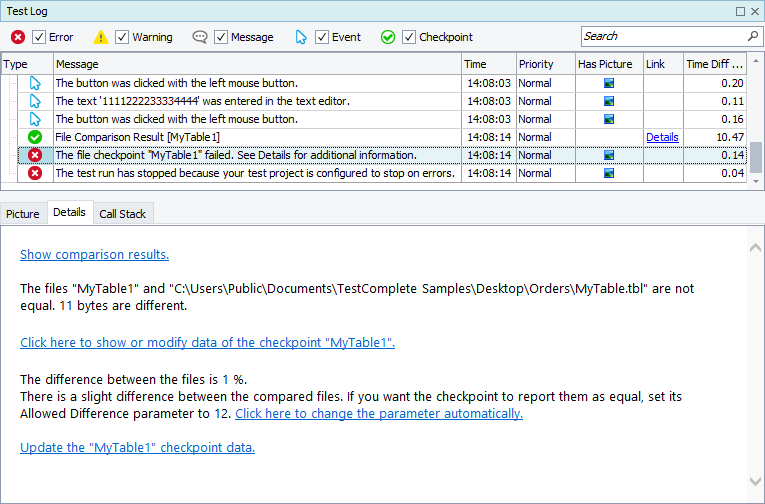The height and width of the screenshot is (504, 765).
Task: Click the green Checkpoint filter icon
Action: coord(388,37)
